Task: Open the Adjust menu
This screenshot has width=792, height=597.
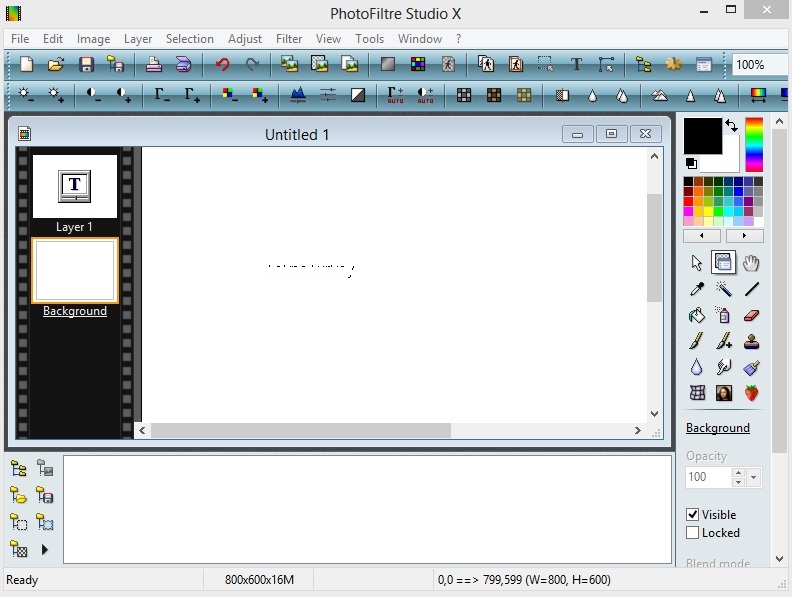Action: click(245, 39)
